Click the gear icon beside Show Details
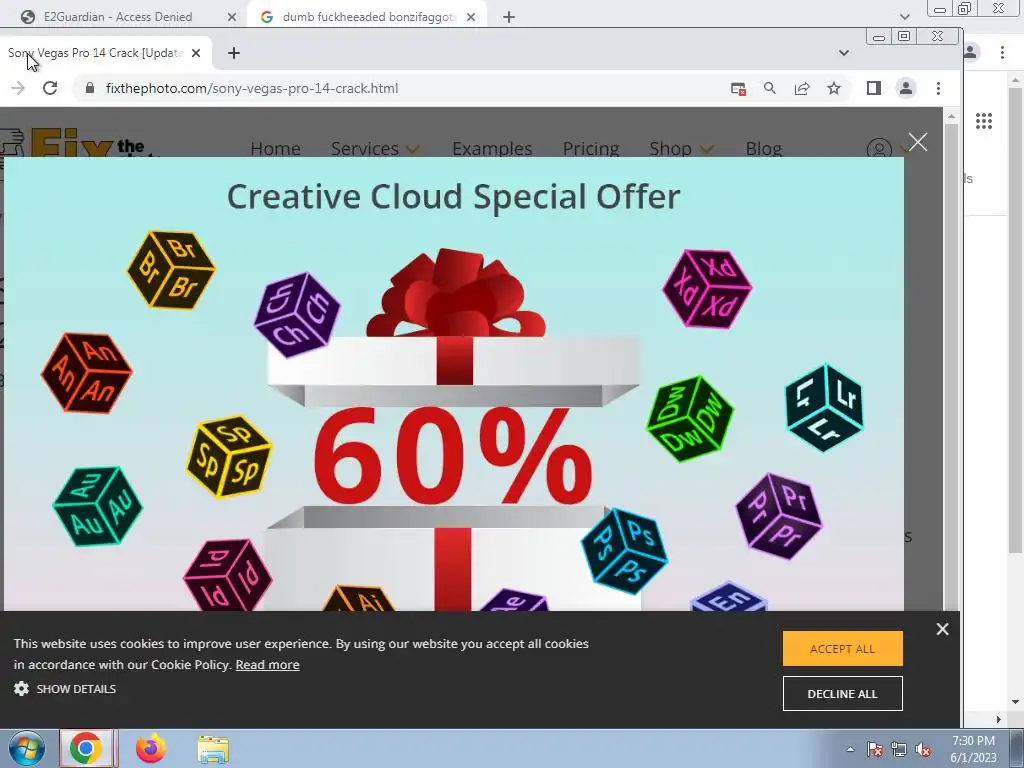 [x=21, y=688]
